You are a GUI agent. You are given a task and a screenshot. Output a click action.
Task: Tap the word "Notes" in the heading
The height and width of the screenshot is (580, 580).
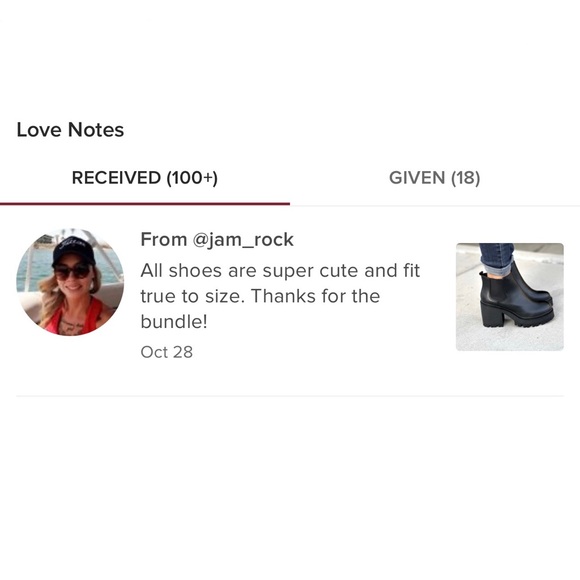point(96,130)
